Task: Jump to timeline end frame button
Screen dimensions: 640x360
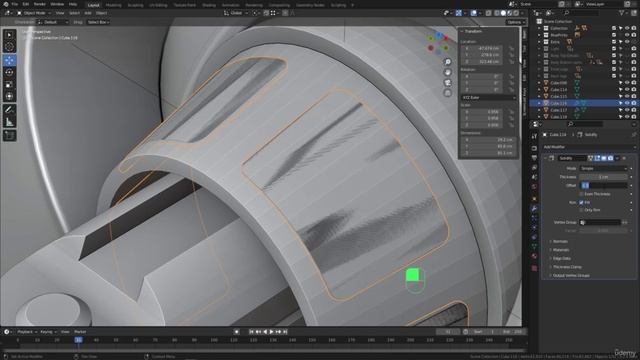Action: point(285,332)
